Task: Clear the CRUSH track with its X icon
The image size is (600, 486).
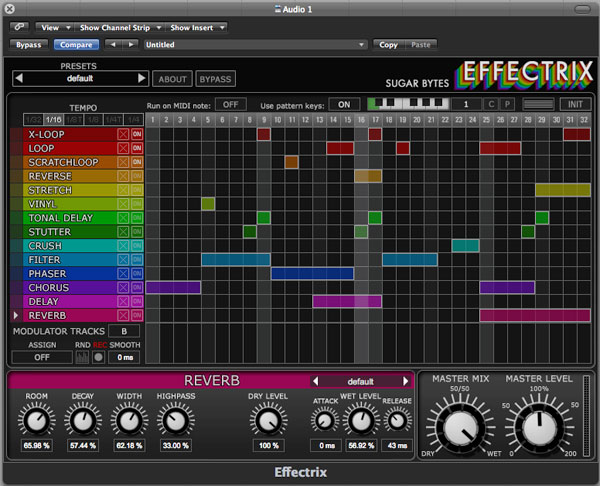Action: [x=123, y=246]
